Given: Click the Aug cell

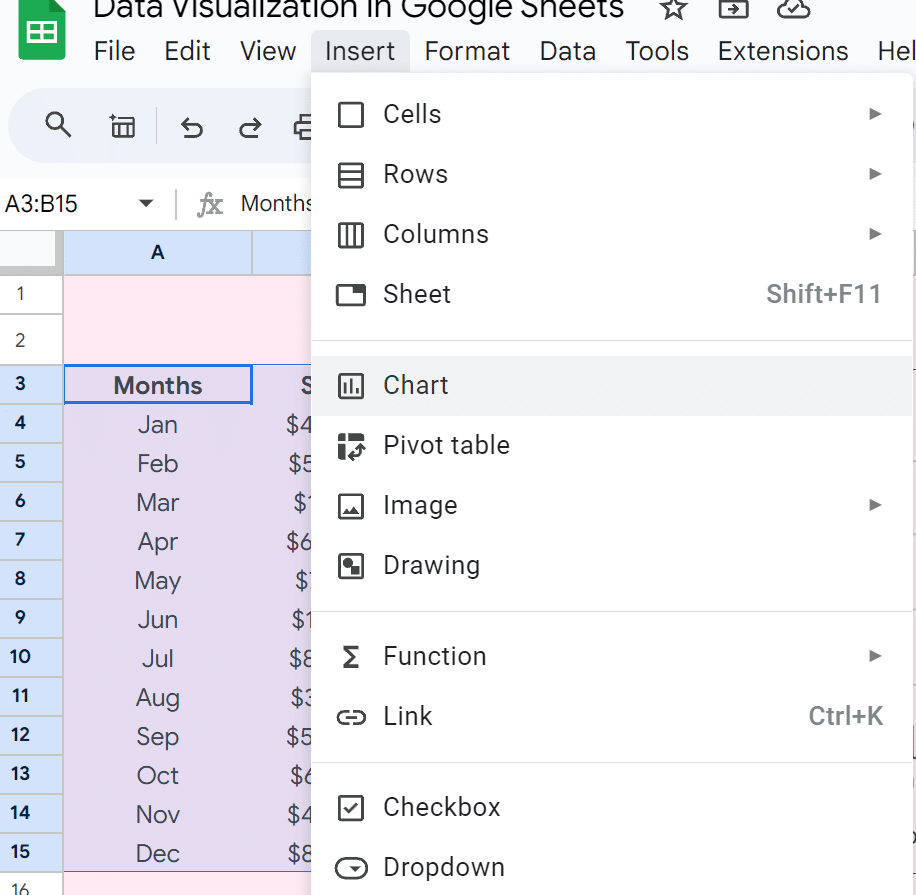Looking at the screenshot, I should click(158, 697).
